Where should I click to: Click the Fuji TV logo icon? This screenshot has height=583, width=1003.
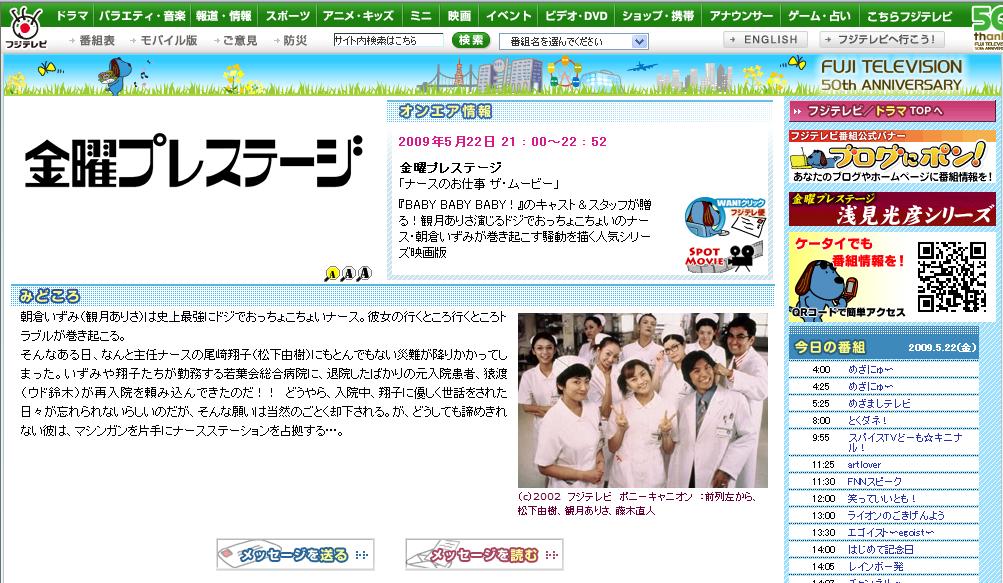click(x=26, y=28)
